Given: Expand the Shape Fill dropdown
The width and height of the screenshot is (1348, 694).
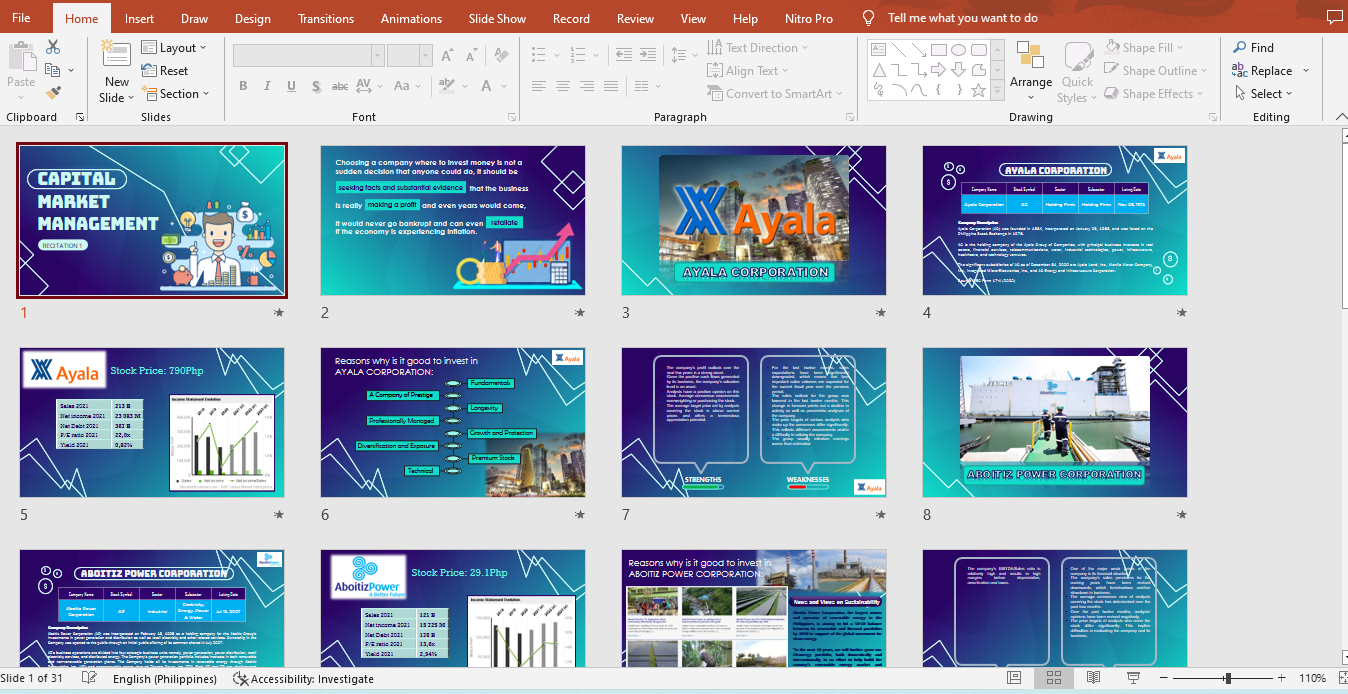Looking at the screenshot, I should click(1145, 48).
